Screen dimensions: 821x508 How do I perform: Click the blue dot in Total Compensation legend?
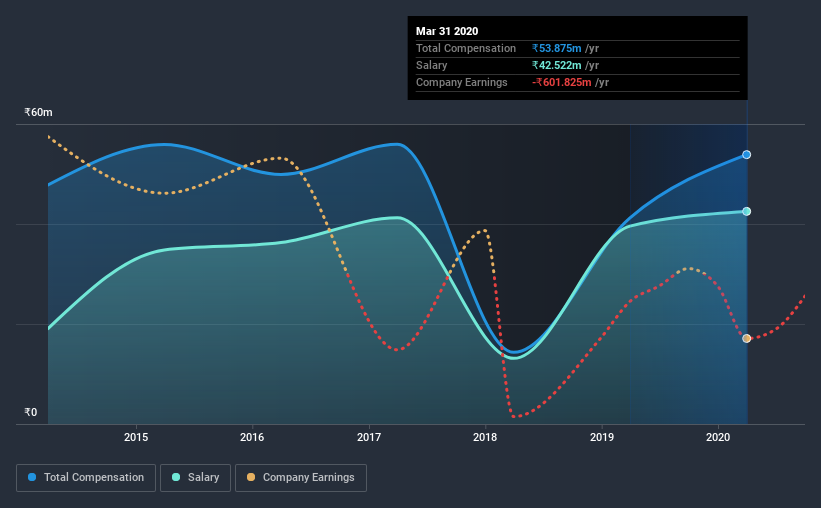pos(32,477)
